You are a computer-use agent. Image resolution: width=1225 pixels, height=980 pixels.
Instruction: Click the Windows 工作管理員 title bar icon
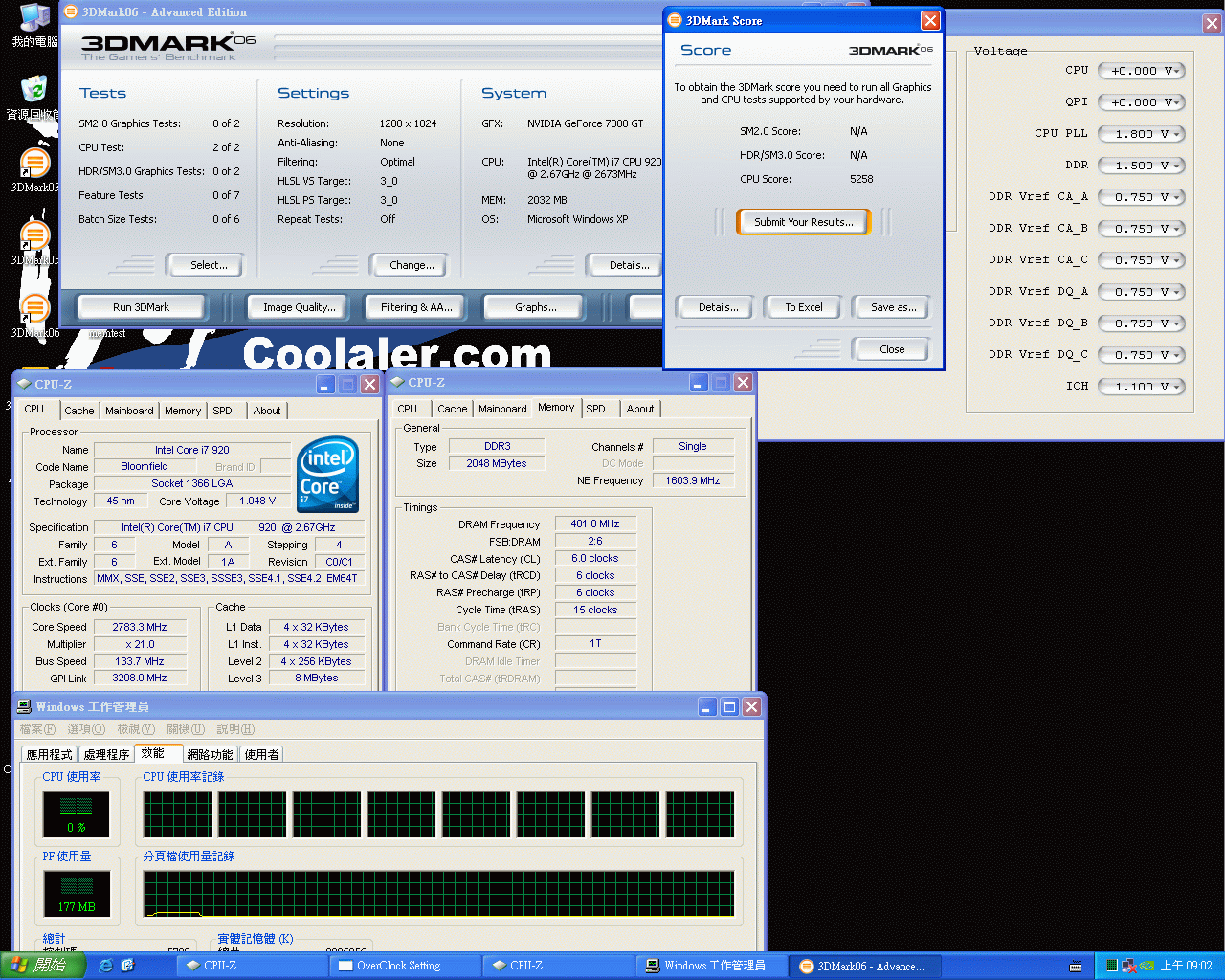click(24, 706)
